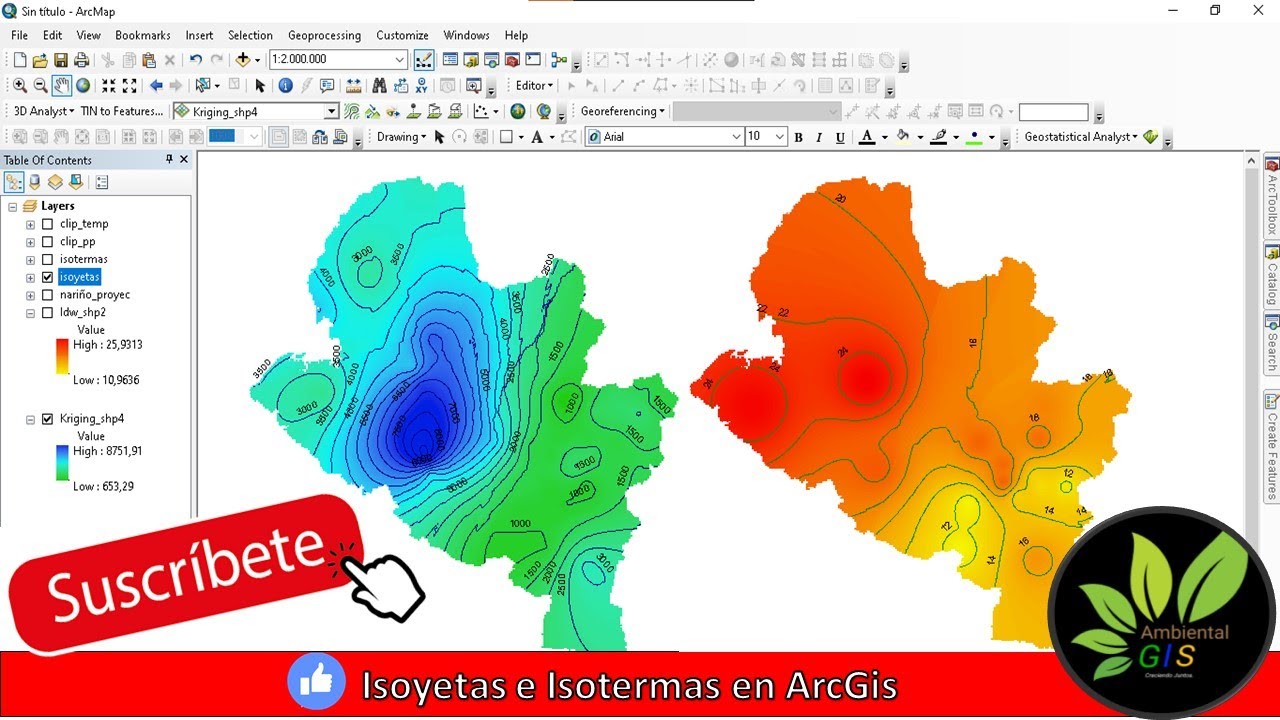Image resolution: width=1280 pixels, height=720 pixels.
Task: Save the map with floppy icon
Action: point(60,60)
